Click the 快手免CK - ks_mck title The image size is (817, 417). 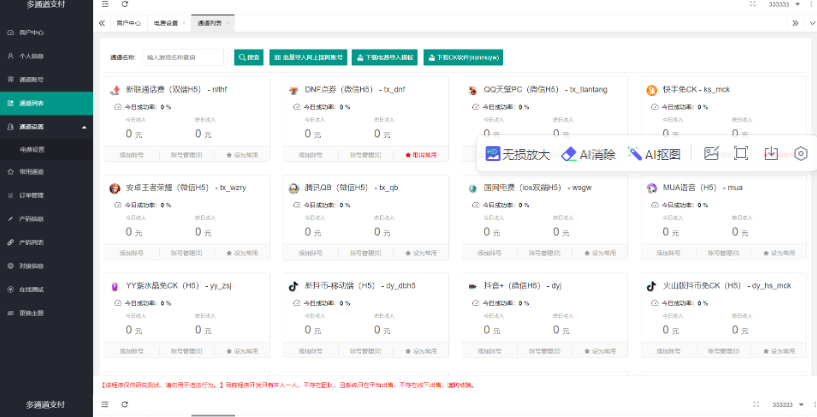point(696,90)
